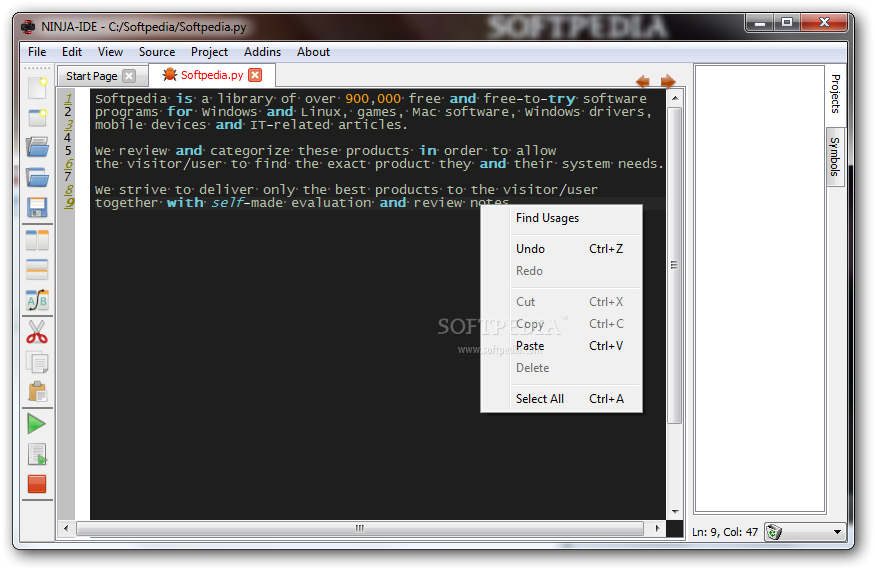Screen dimensions: 875x570
Task: Open the Edit menu
Action: point(71,52)
